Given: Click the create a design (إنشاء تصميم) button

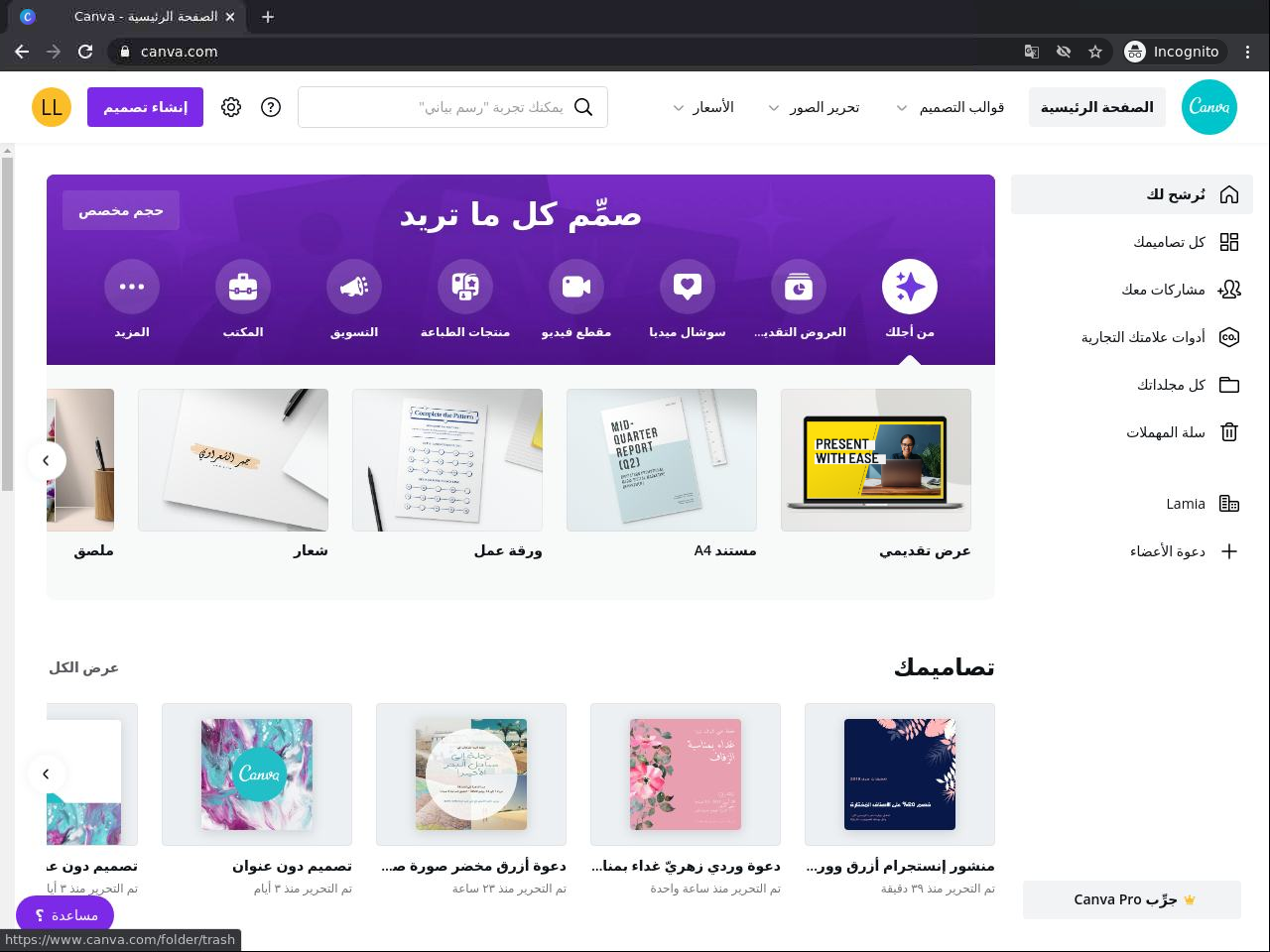Looking at the screenshot, I should click(x=145, y=107).
